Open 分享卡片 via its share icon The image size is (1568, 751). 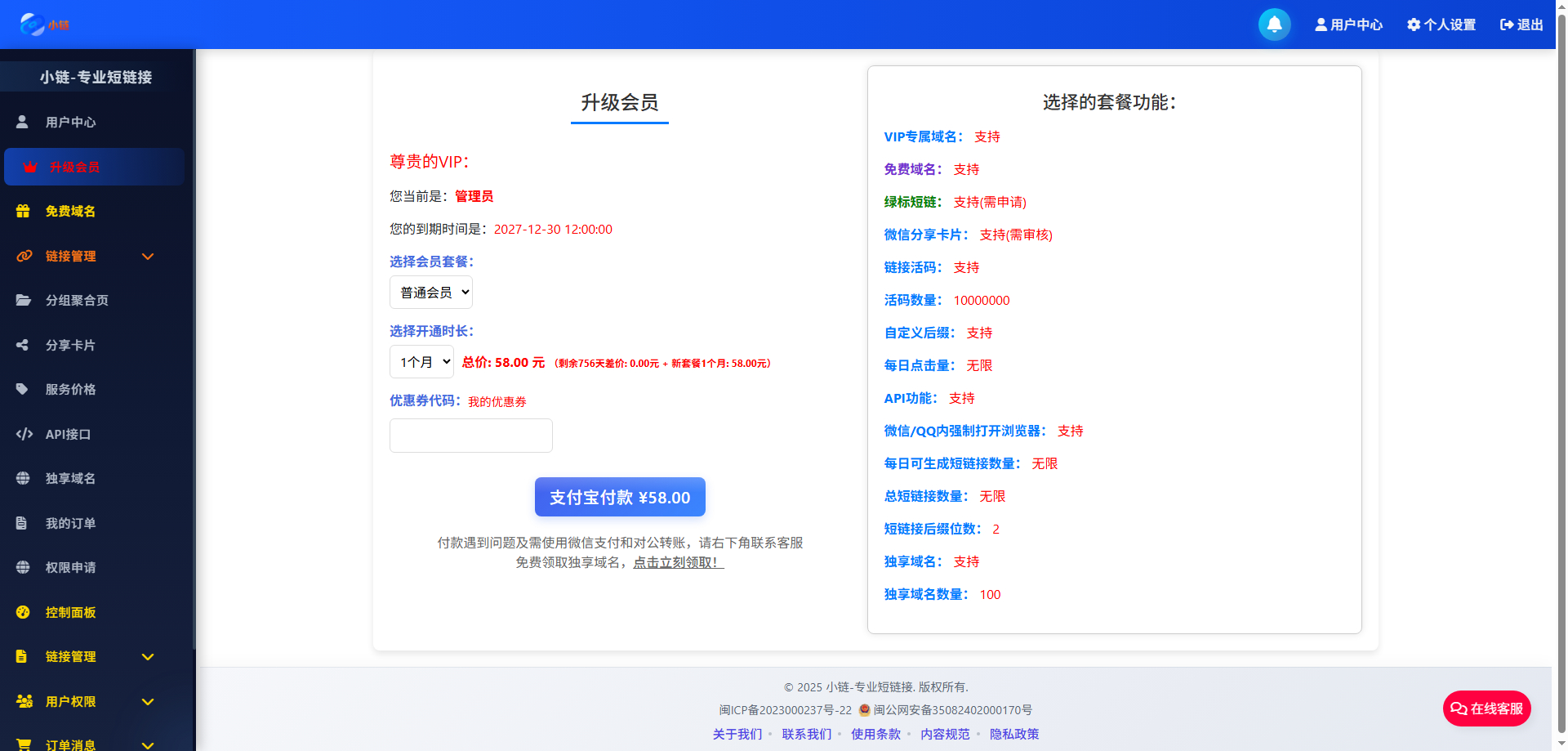pyautogui.click(x=22, y=345)
